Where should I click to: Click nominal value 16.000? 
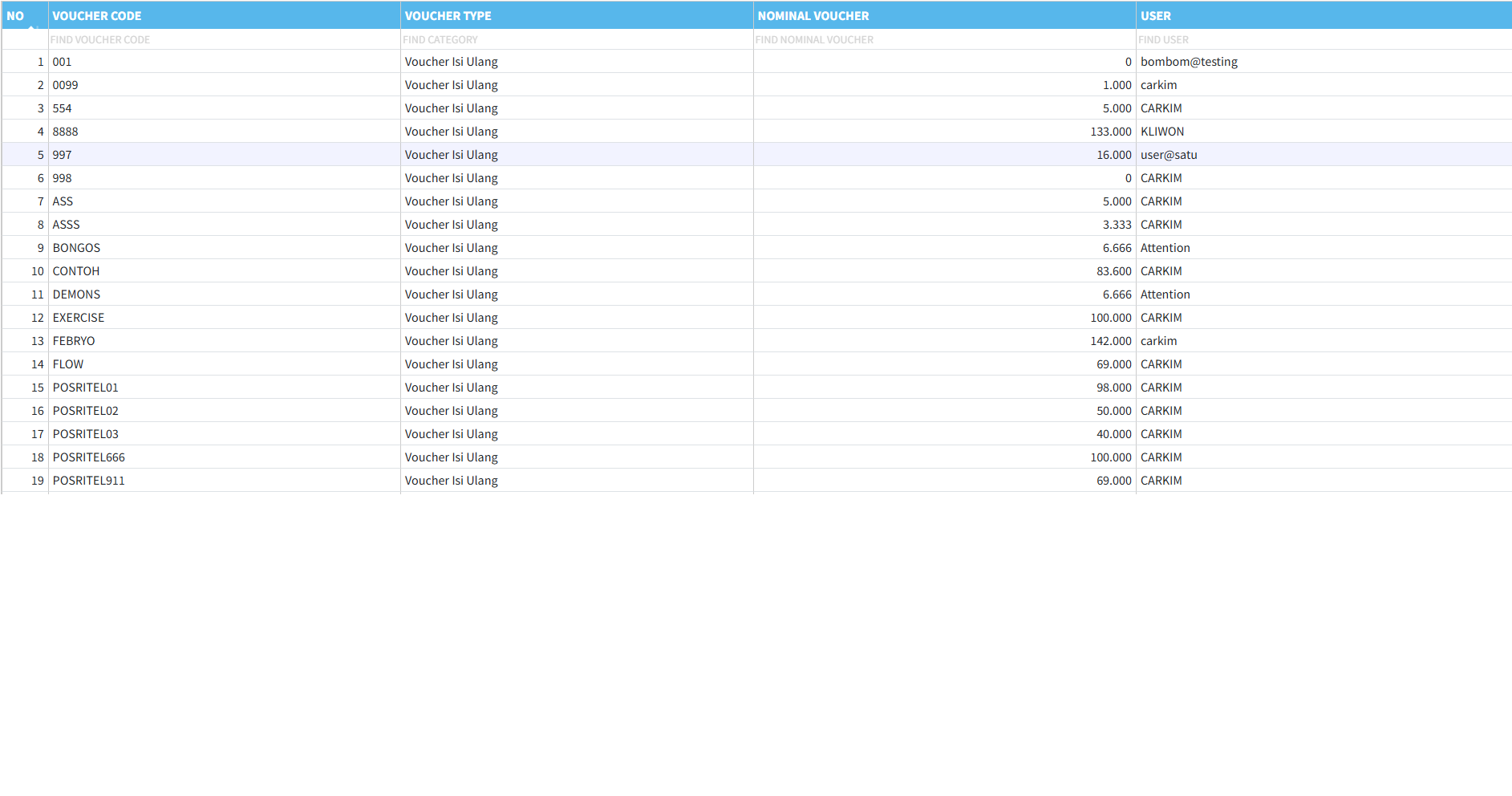pyautogui.click(x=1114, y=155)
